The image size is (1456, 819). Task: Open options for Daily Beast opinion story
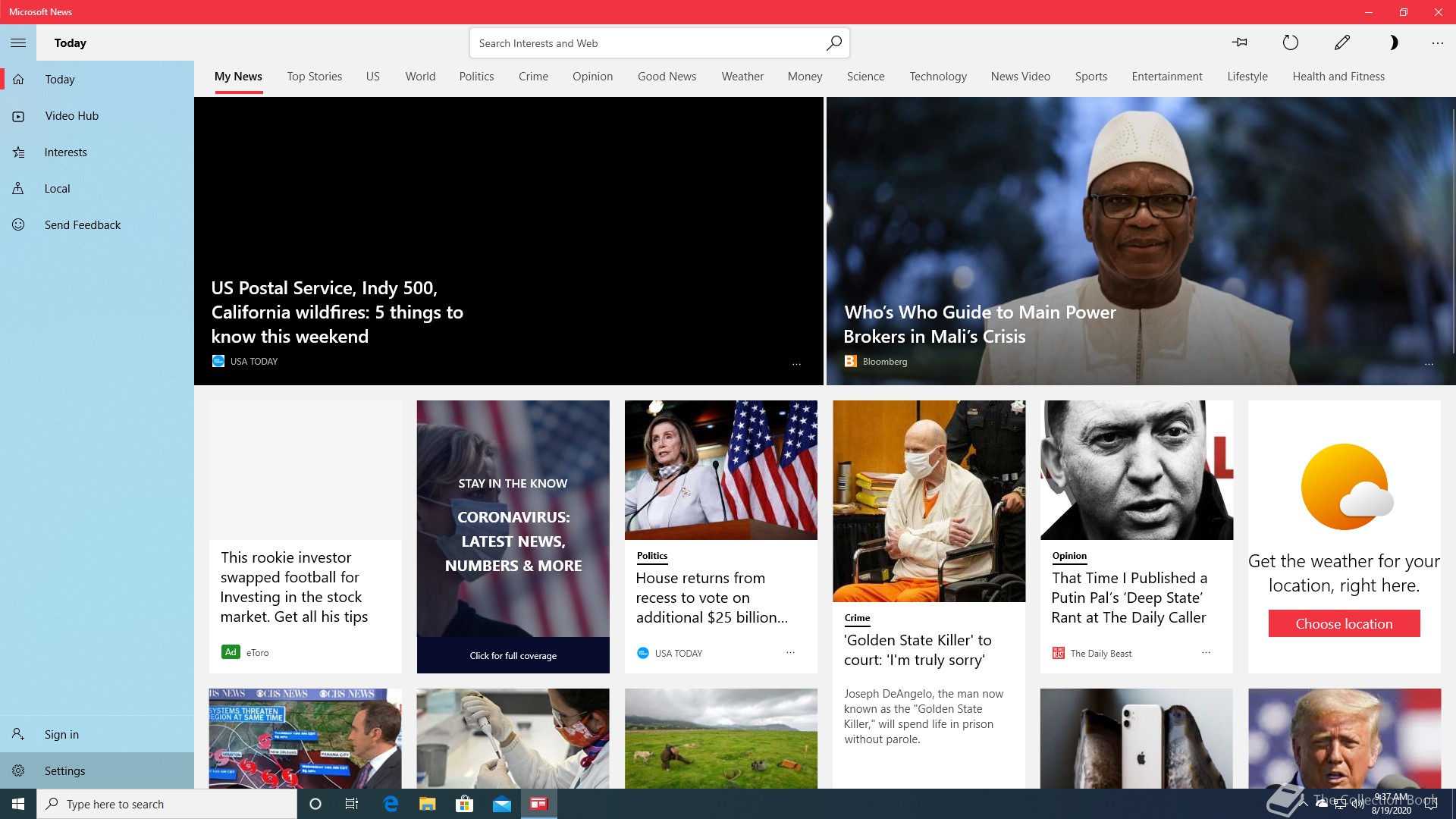click(x=1206, y=653)
